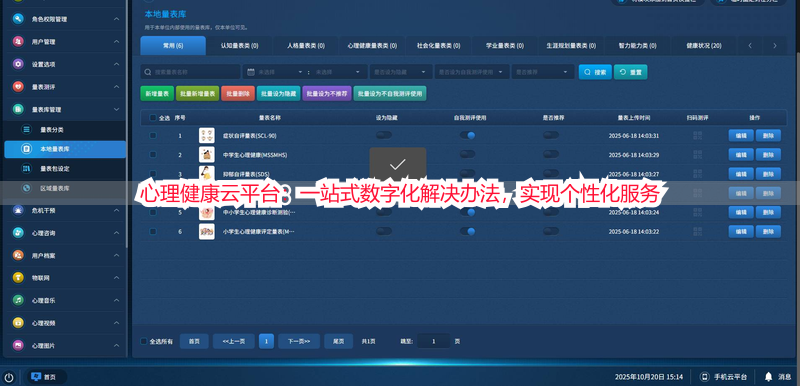Open the 首页 monitor icon in the taskbar
Viewport: 800px width, 386px height.
[x=36, y=377]
